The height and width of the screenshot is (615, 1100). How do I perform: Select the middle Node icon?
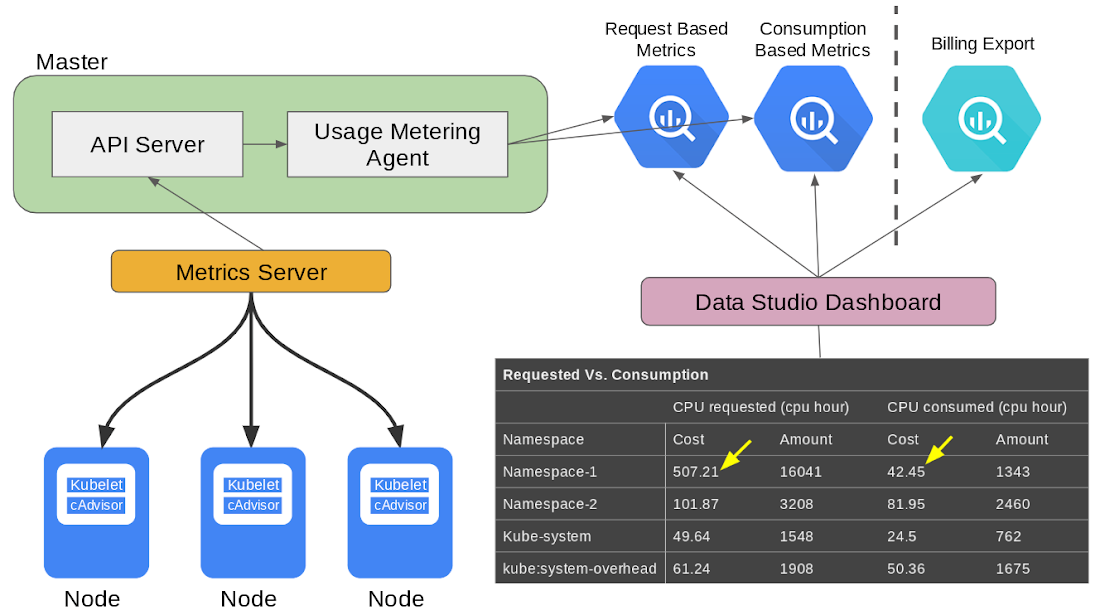coord(253,513)
